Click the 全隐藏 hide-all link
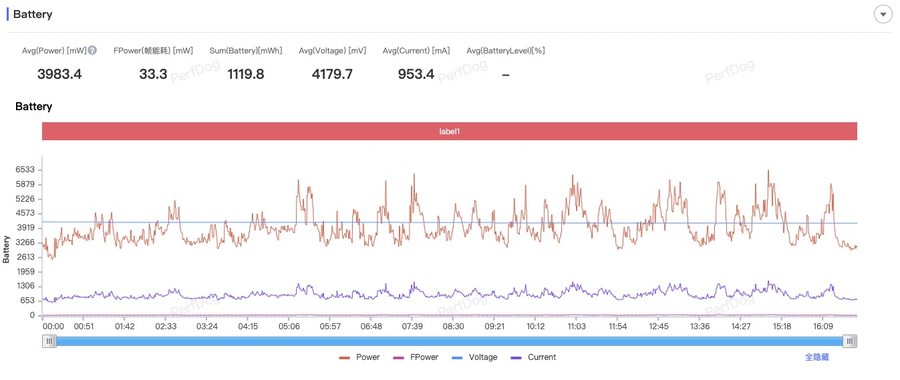The height and width of the screenshot is (380, 900). point(817,357)
